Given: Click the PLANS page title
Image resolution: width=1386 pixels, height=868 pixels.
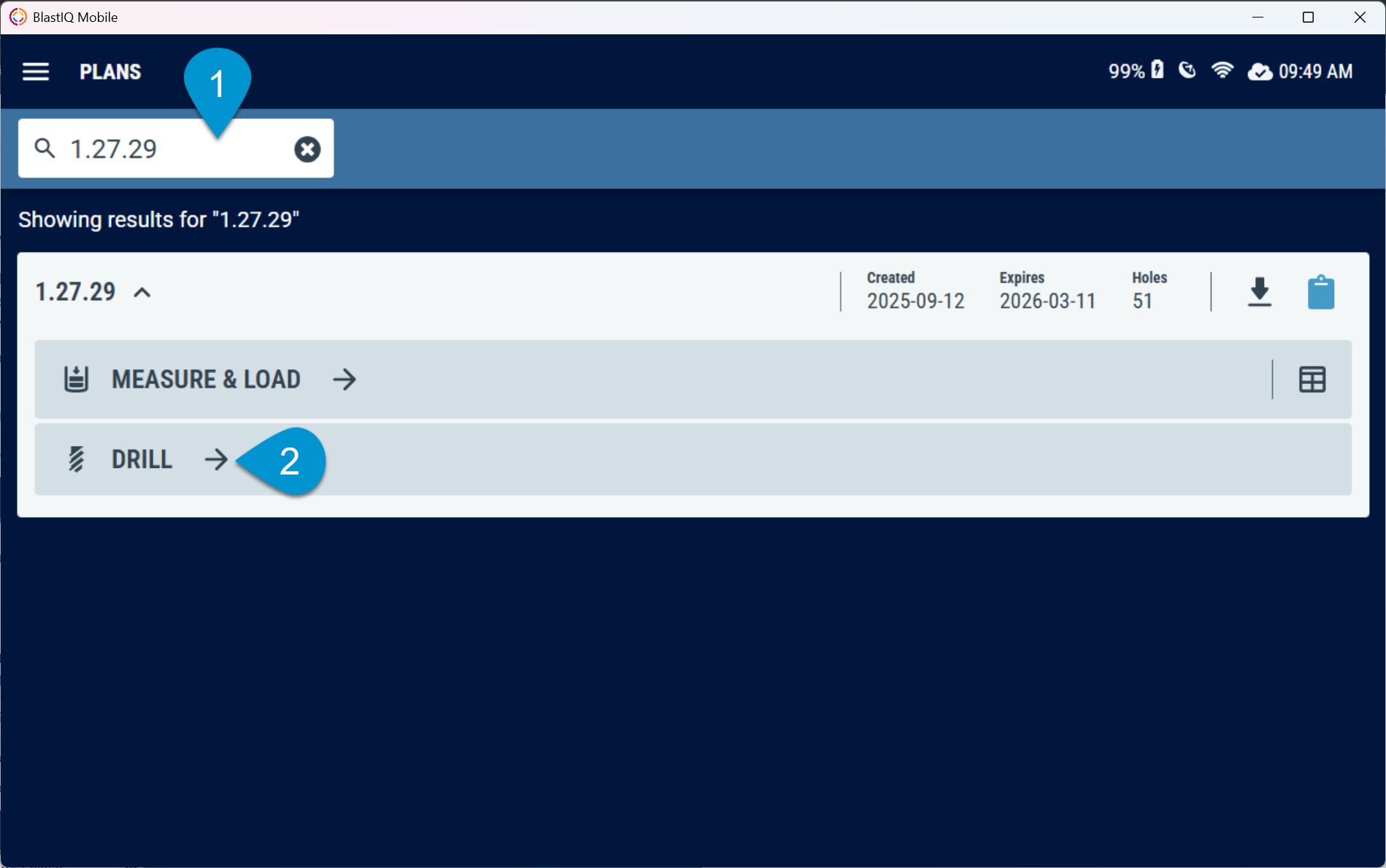Looking at the screenshot, I should pos(110,72).
